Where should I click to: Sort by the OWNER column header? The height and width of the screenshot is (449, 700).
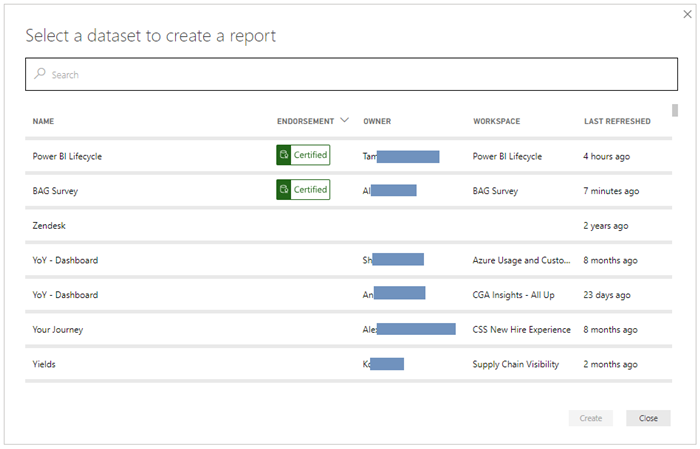pos(377,122)
